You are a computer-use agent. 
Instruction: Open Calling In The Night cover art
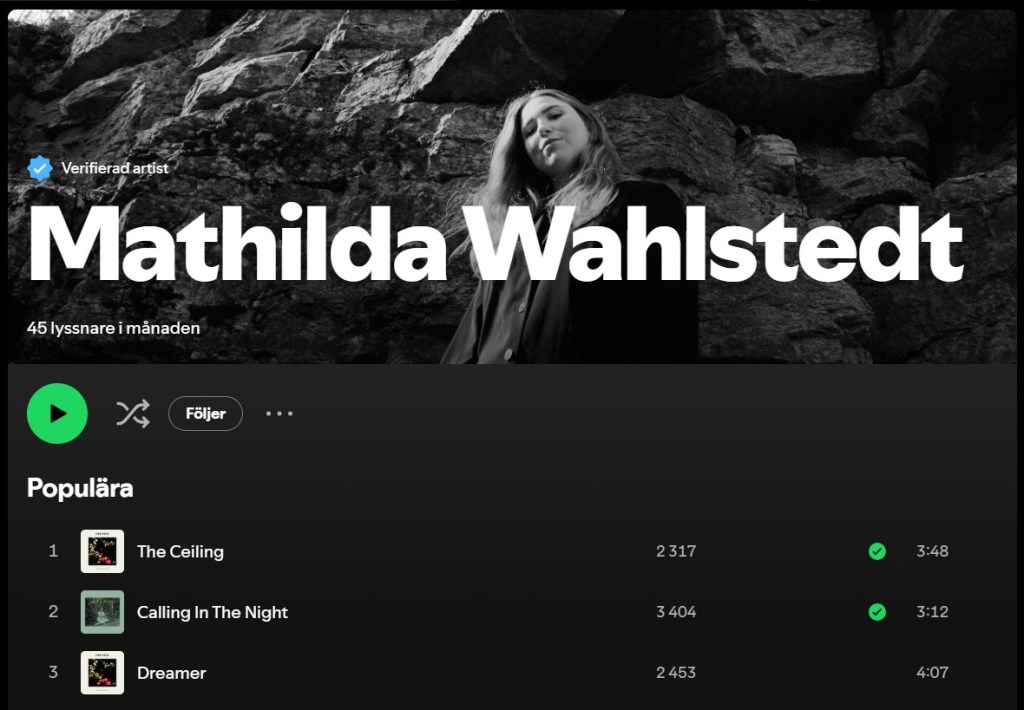(x=102, y=612)
